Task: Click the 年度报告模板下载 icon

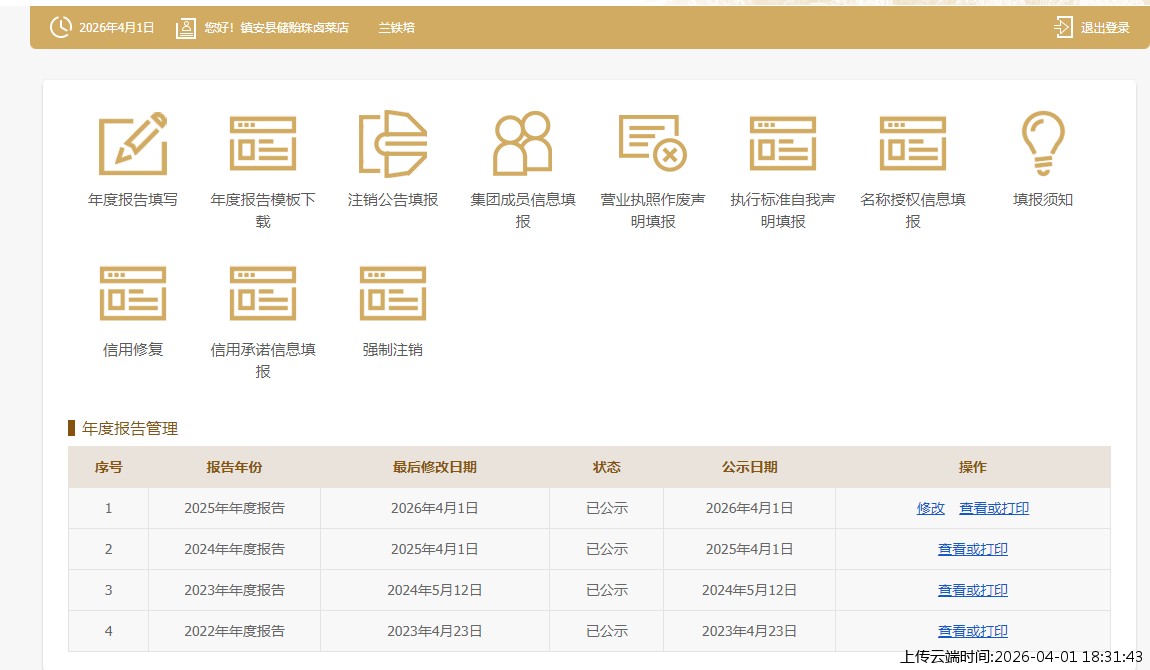Action: [263, 144]
